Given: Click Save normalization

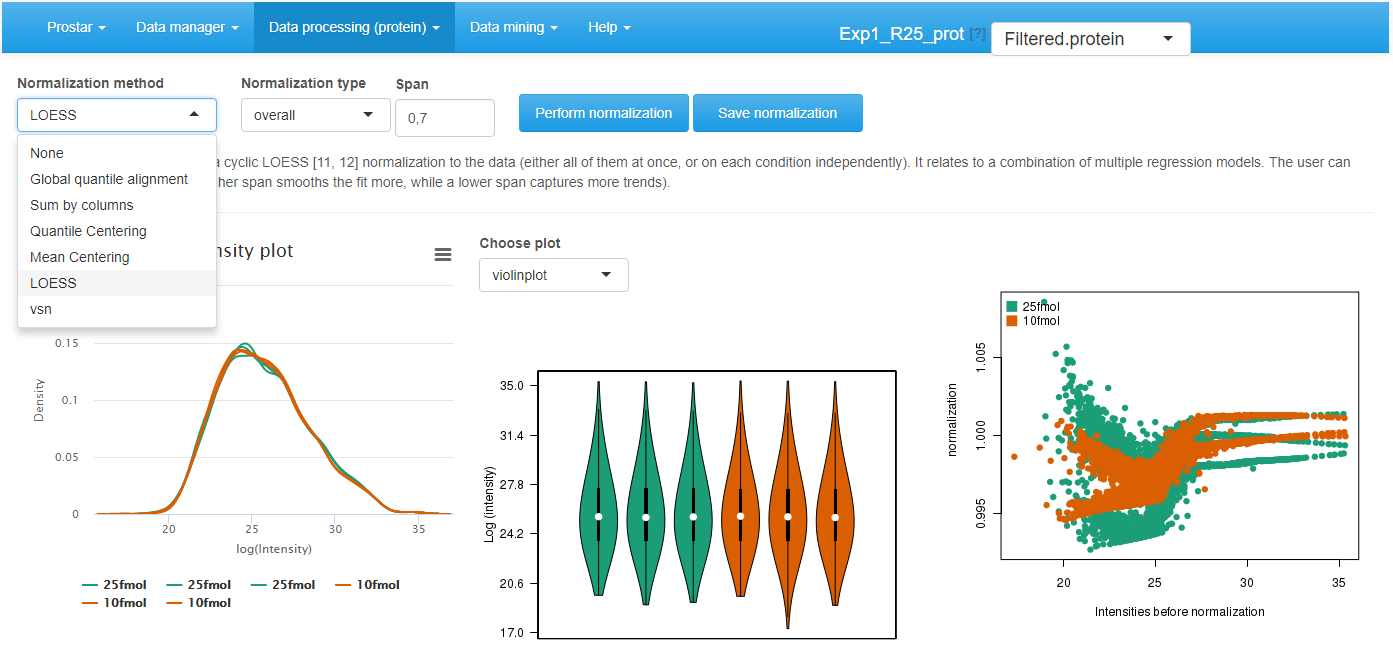Looking at the screenshot, I should coord(778,112).
